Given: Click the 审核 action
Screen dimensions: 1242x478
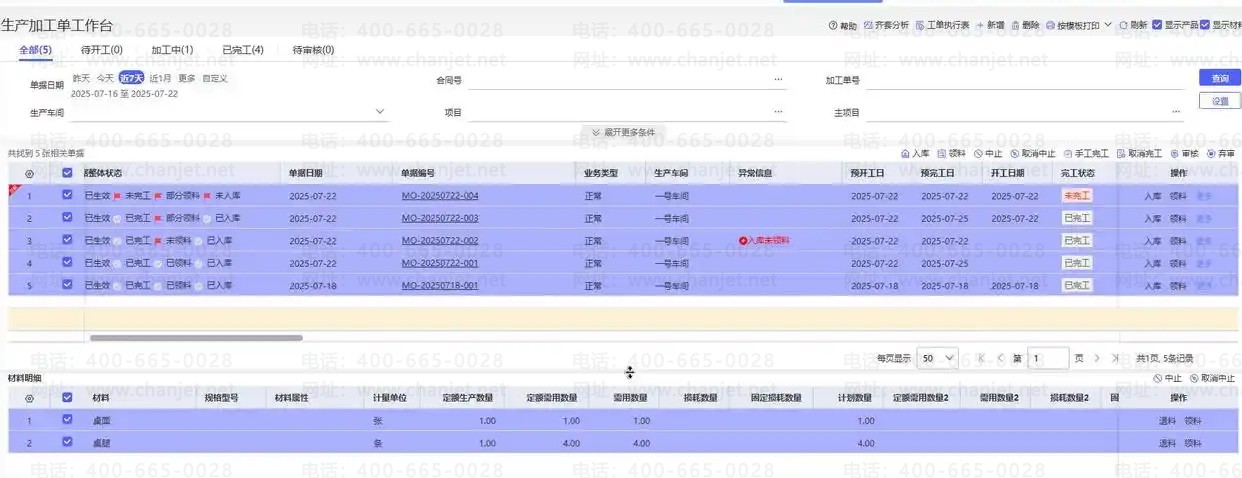Looking at the screenshot, I should 1184,154.
